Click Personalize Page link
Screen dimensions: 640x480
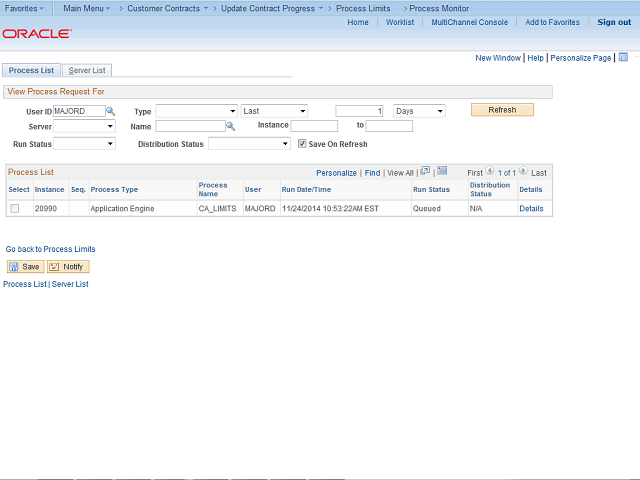coord(580,58)
